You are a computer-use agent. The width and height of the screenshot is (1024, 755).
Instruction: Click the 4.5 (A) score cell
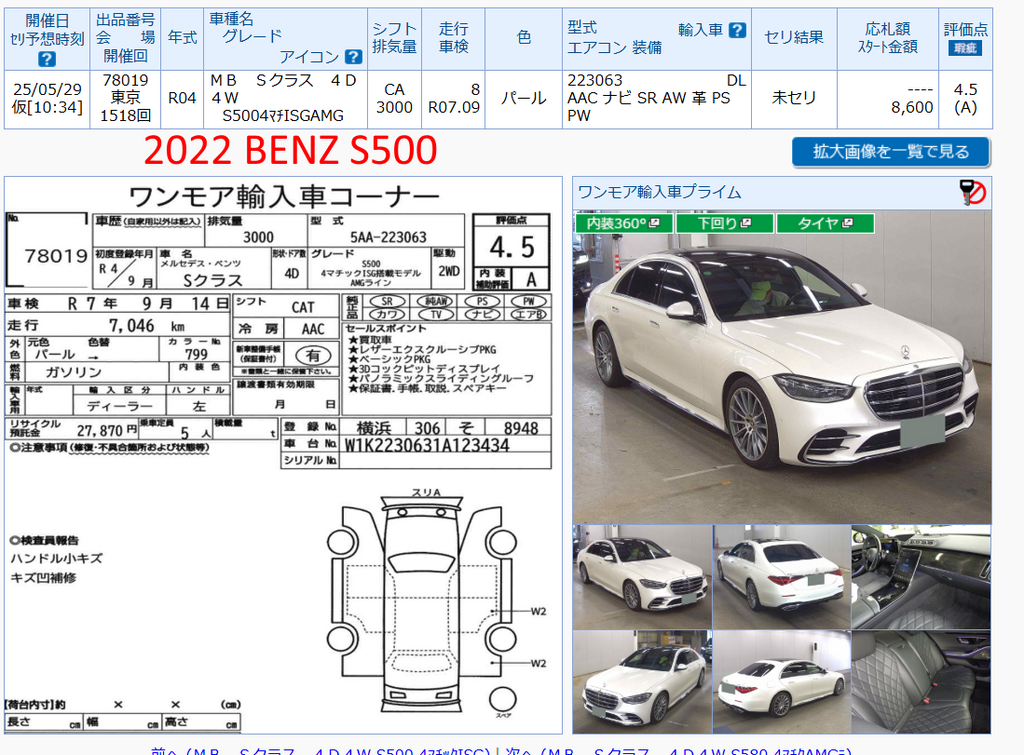click(x=965, y=99)
